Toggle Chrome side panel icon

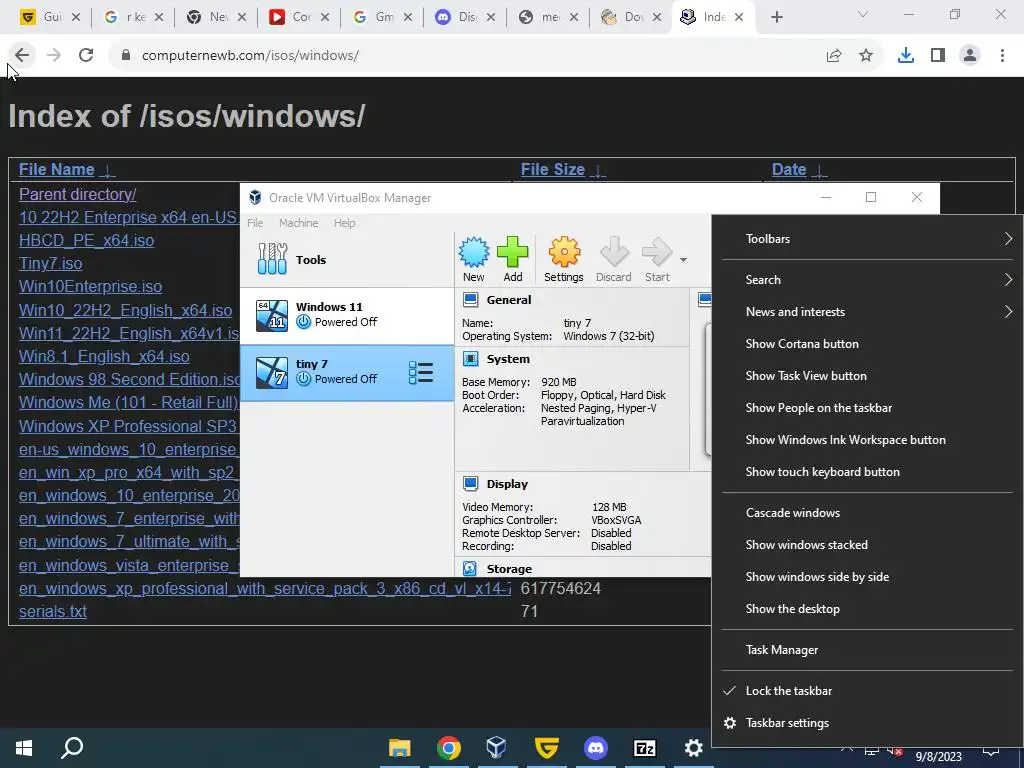coord(938,56)
